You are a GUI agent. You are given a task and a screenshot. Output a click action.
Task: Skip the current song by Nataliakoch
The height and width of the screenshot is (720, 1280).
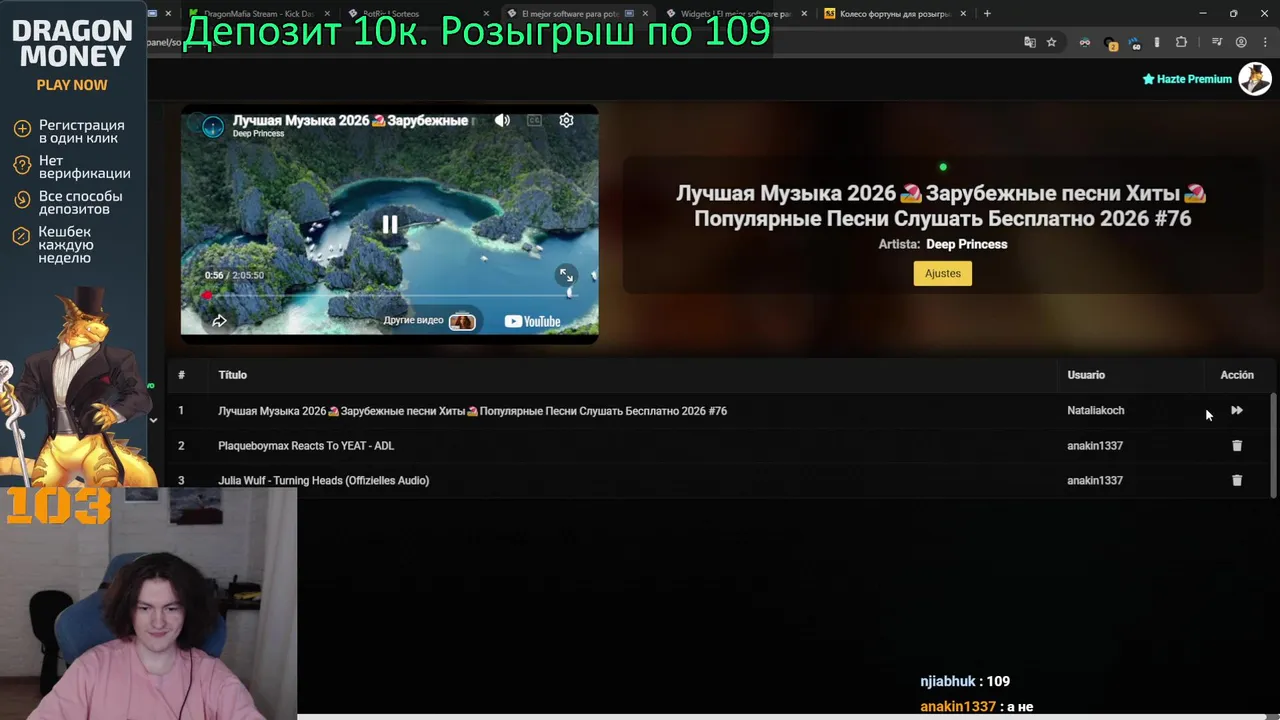point(1237,411)
